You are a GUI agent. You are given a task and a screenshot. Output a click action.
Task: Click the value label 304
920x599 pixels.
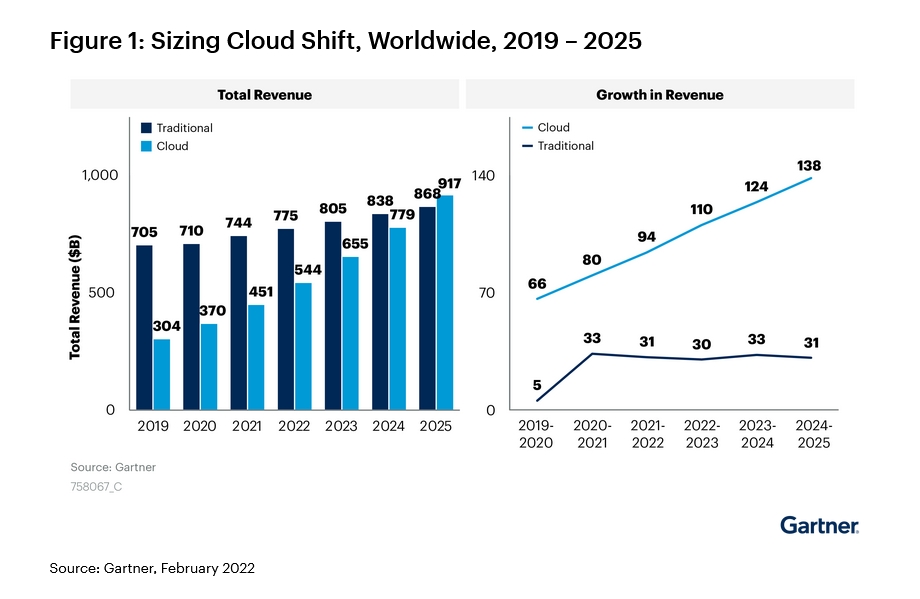click(167, 326)
